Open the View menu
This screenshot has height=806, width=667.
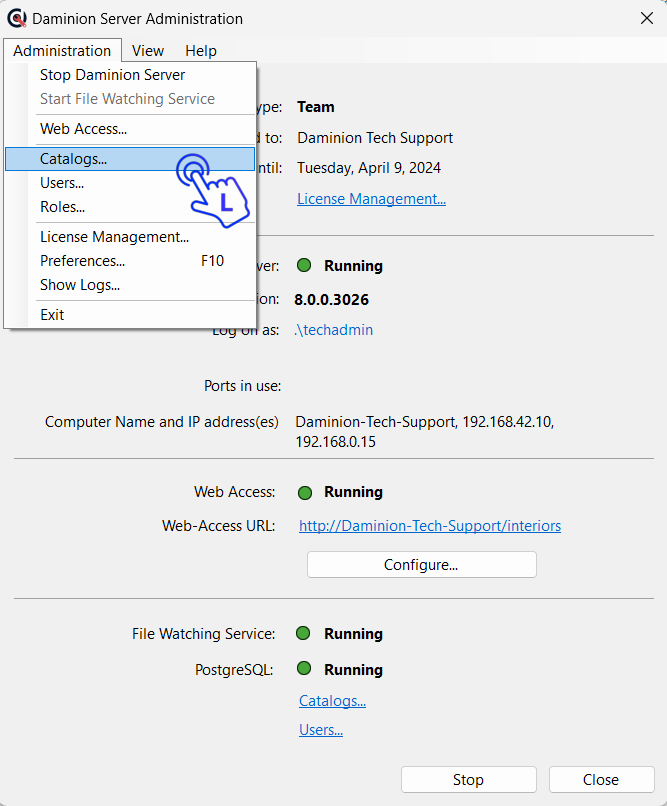click(x=148, y=51)
